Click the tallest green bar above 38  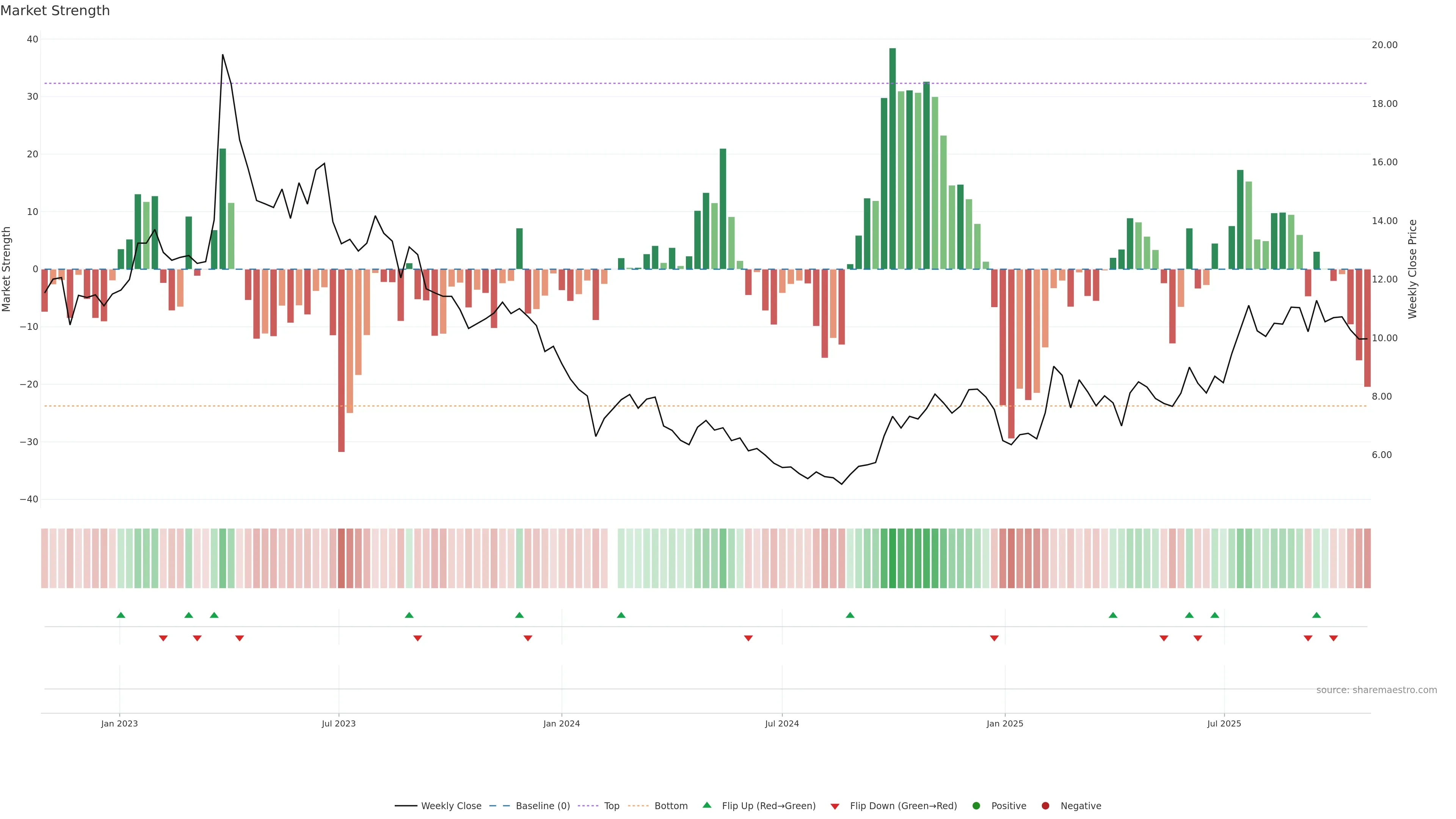pos(893,158)
